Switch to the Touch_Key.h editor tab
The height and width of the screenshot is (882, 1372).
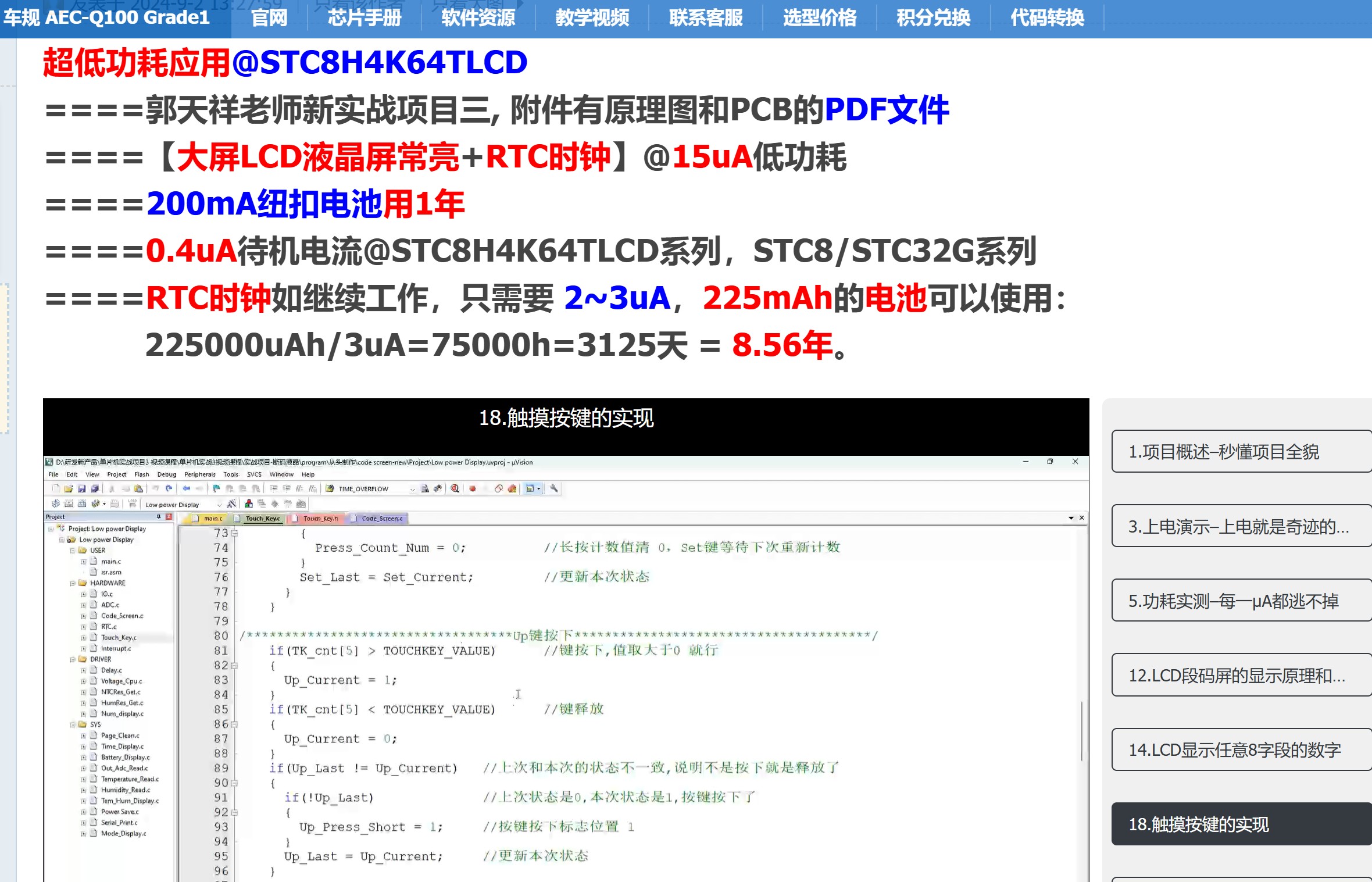click(317, 518)
